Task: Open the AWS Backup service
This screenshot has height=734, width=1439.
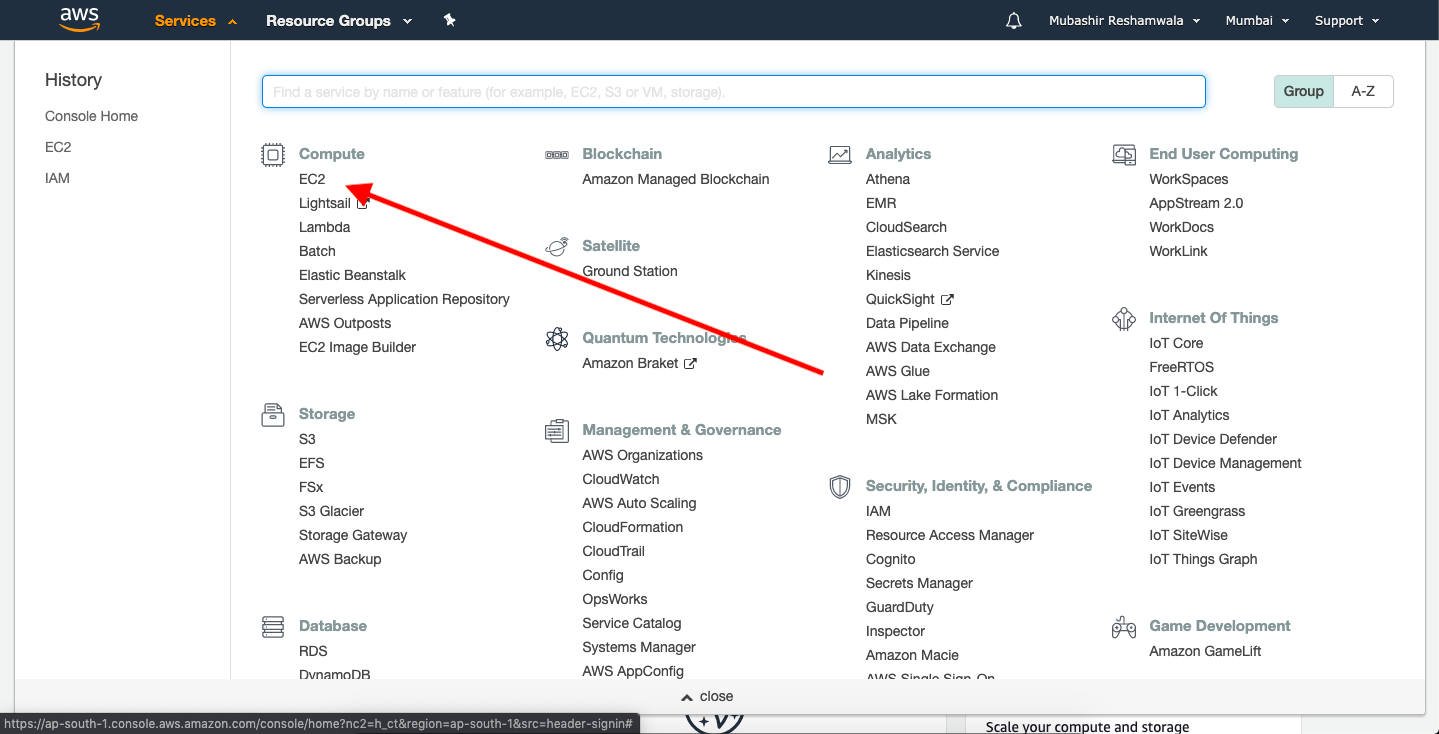Action: pyautogui.click(x=340, y=559)
